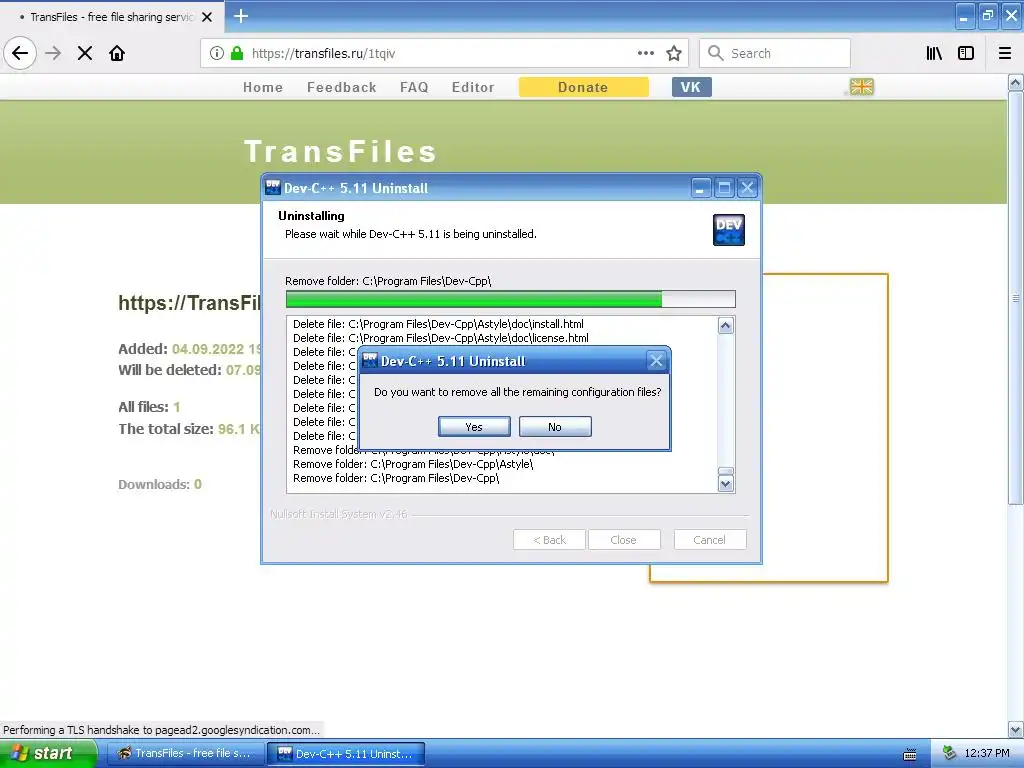
Task: Open page actions three-dot menu
Action: click(646, 54)
